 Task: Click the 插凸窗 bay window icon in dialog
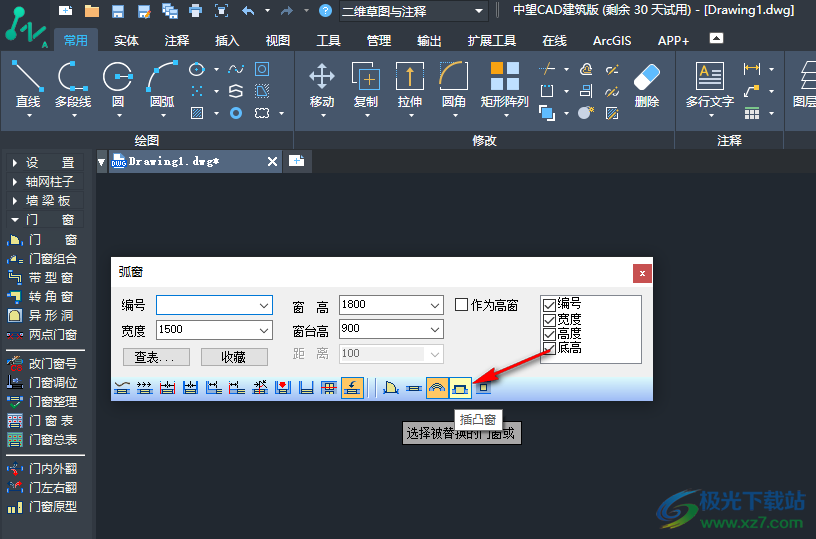pos(460,388)
